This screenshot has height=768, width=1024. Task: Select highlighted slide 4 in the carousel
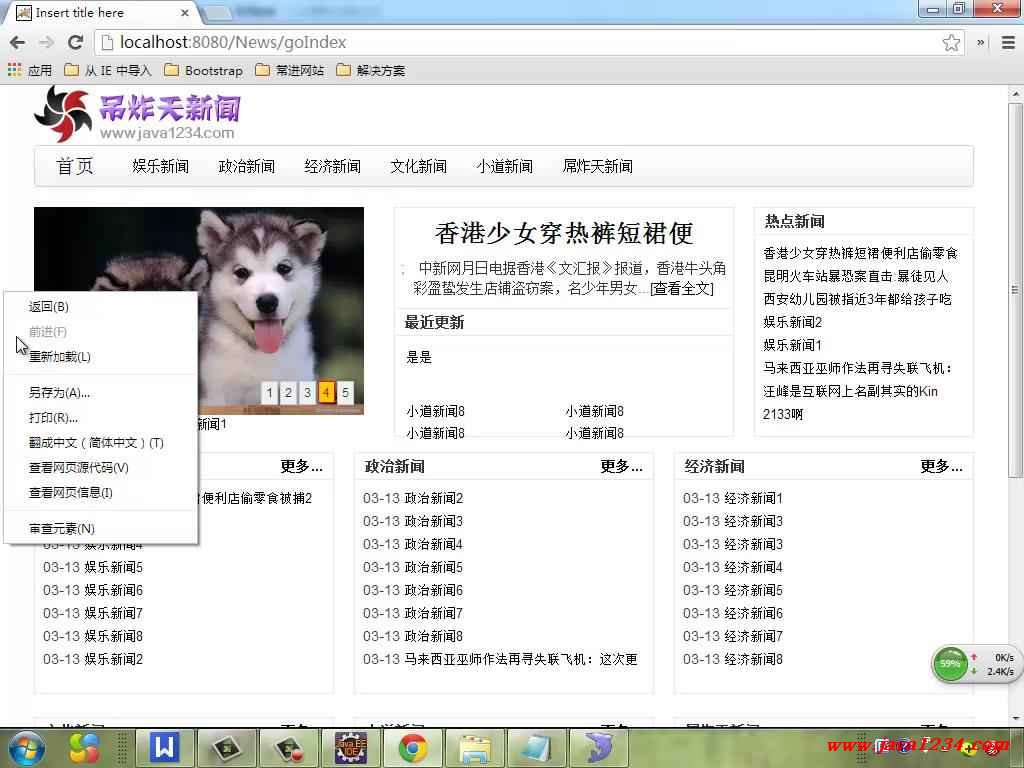326,392
